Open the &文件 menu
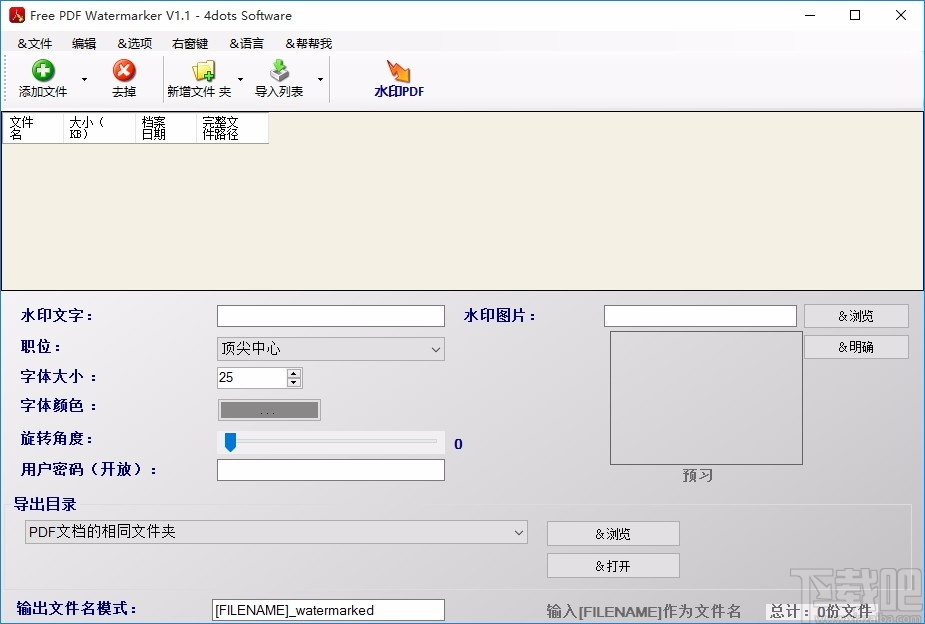This screenshot has width=925, height=624. [33, 43]
